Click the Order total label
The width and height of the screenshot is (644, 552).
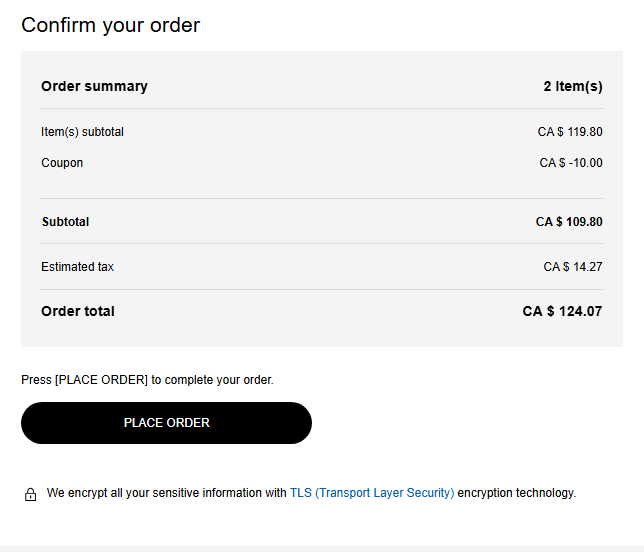click(78, 312)
